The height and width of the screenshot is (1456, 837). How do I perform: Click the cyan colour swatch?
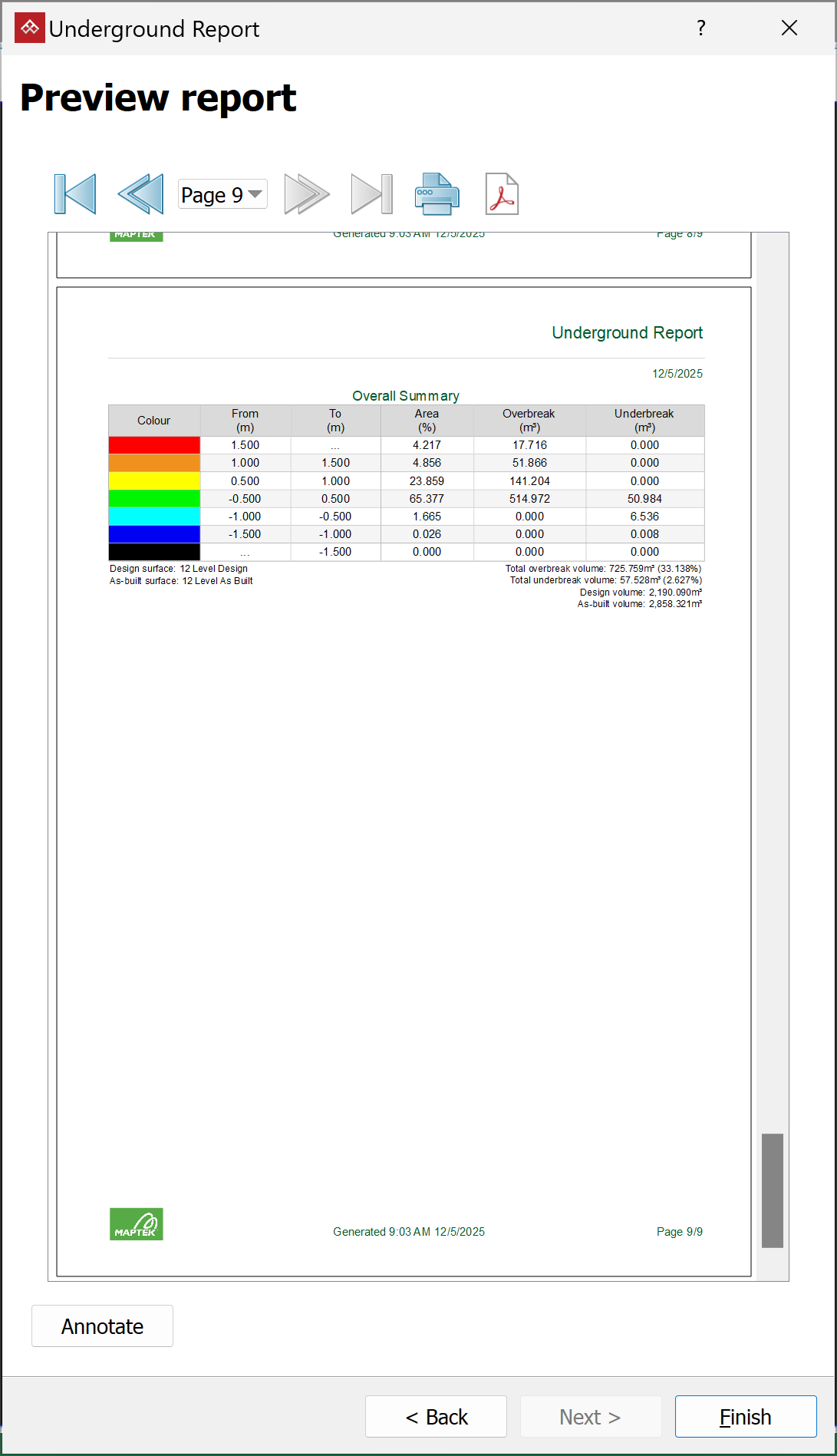point(154,517)
